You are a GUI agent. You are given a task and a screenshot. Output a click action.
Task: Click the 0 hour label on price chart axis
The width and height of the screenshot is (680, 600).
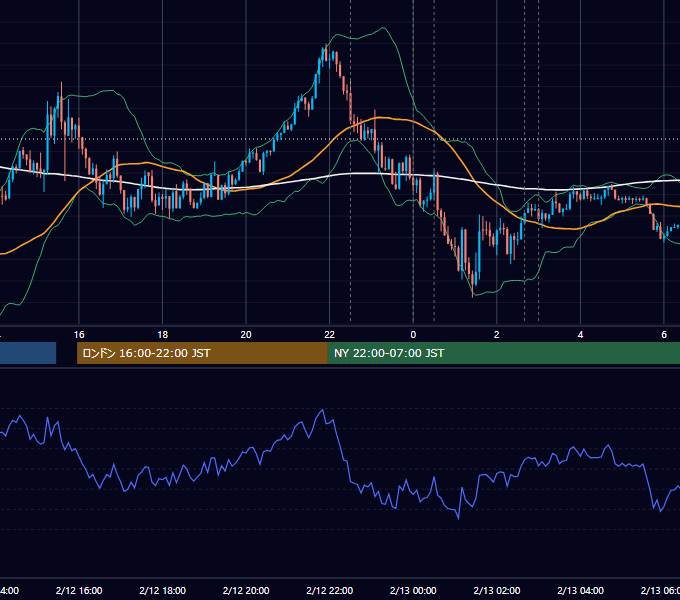pyautogui.click(x=413, y=335)
